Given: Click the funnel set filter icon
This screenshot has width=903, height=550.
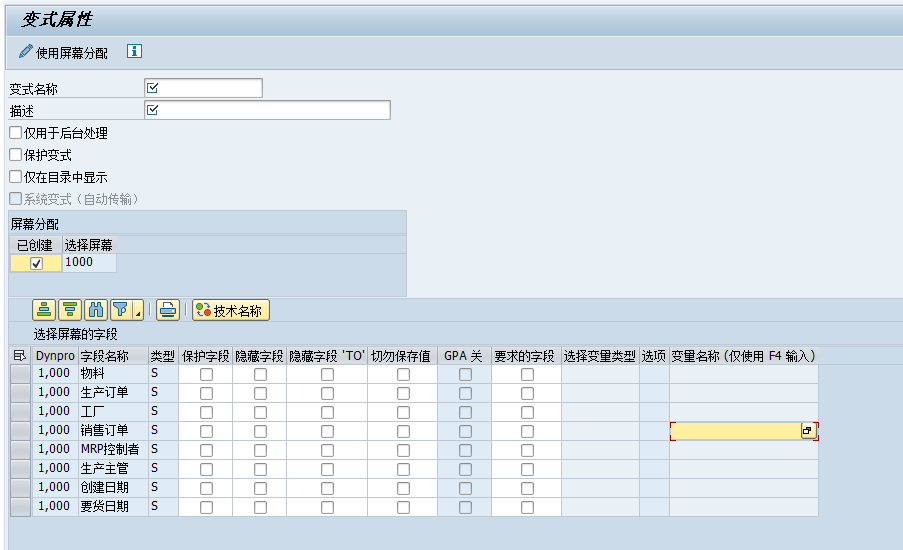Looking at the screenshot, I should point(120,310).
